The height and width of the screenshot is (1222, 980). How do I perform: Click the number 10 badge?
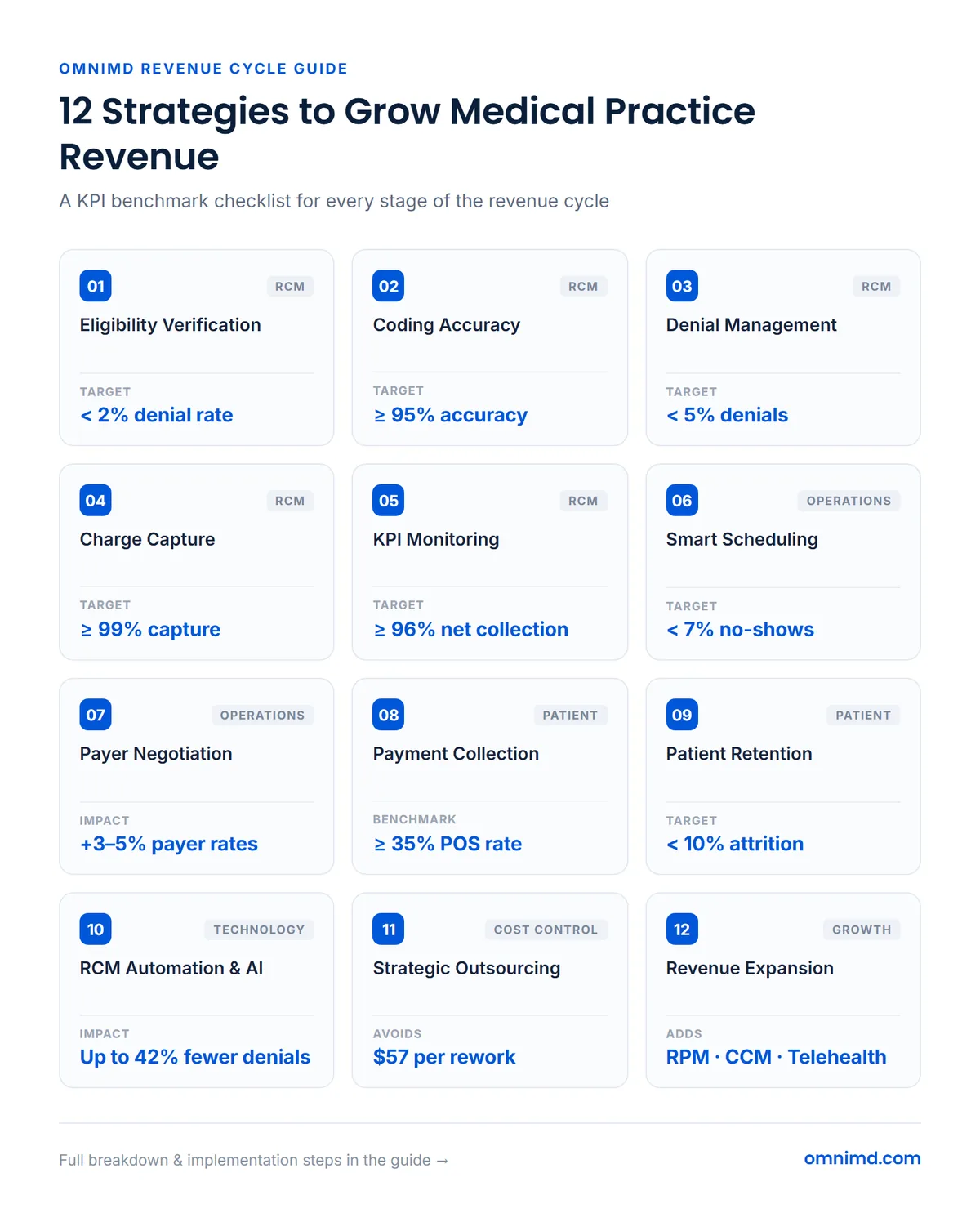click(x=96, y=929)
